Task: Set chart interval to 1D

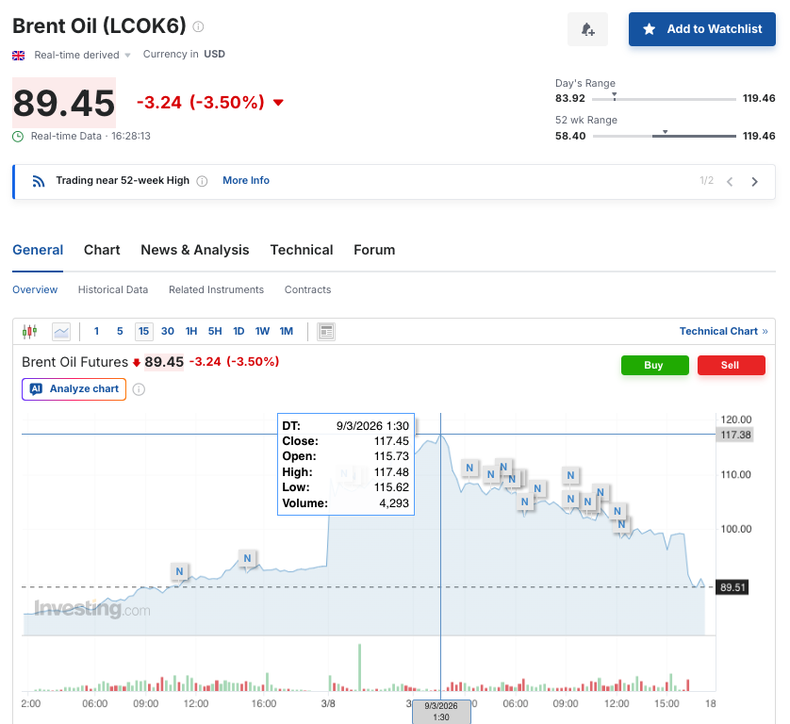Action: [x=239, y=332]
